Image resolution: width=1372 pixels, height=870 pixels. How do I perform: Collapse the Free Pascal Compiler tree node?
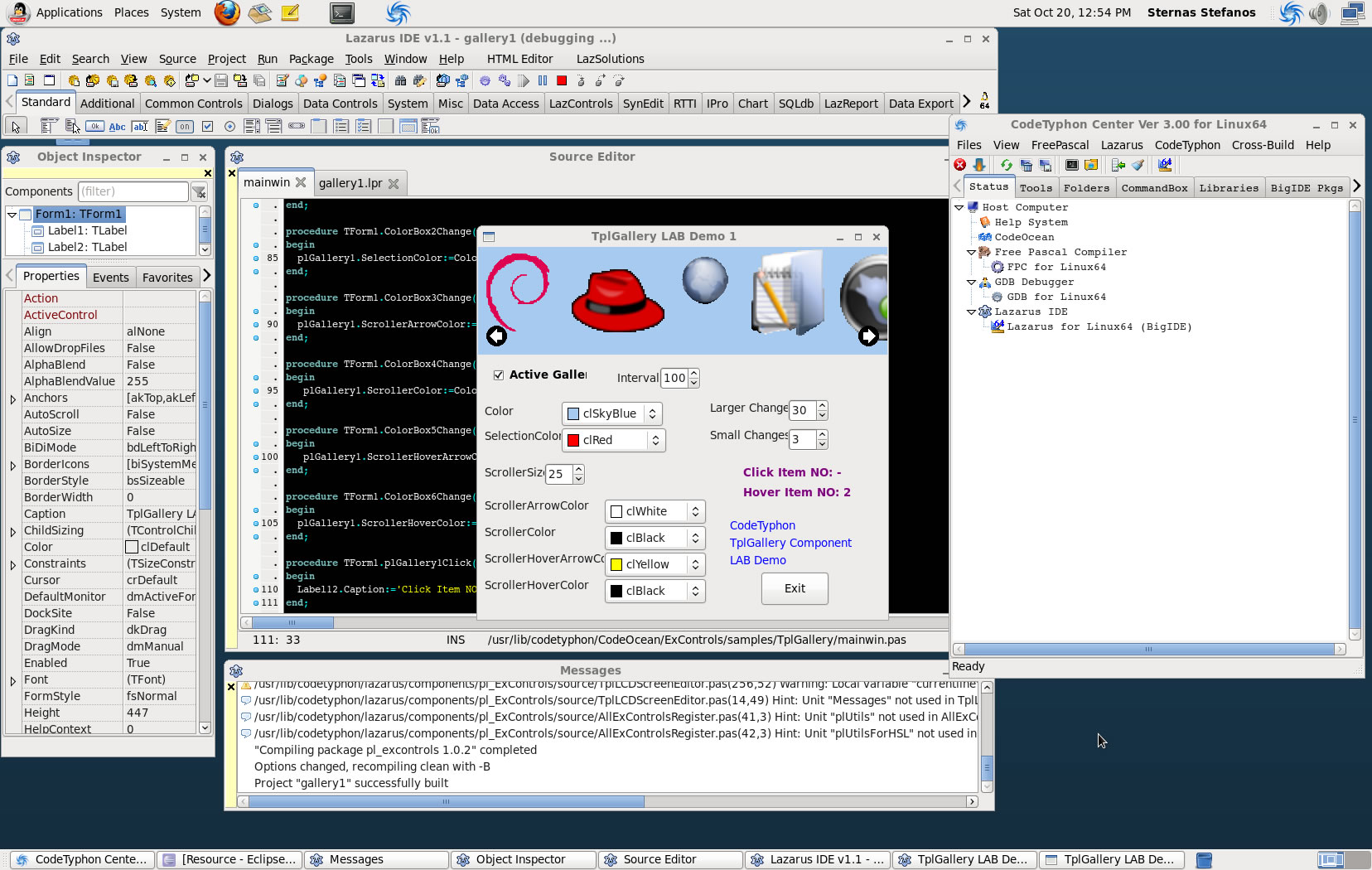(x=971, y=252)
